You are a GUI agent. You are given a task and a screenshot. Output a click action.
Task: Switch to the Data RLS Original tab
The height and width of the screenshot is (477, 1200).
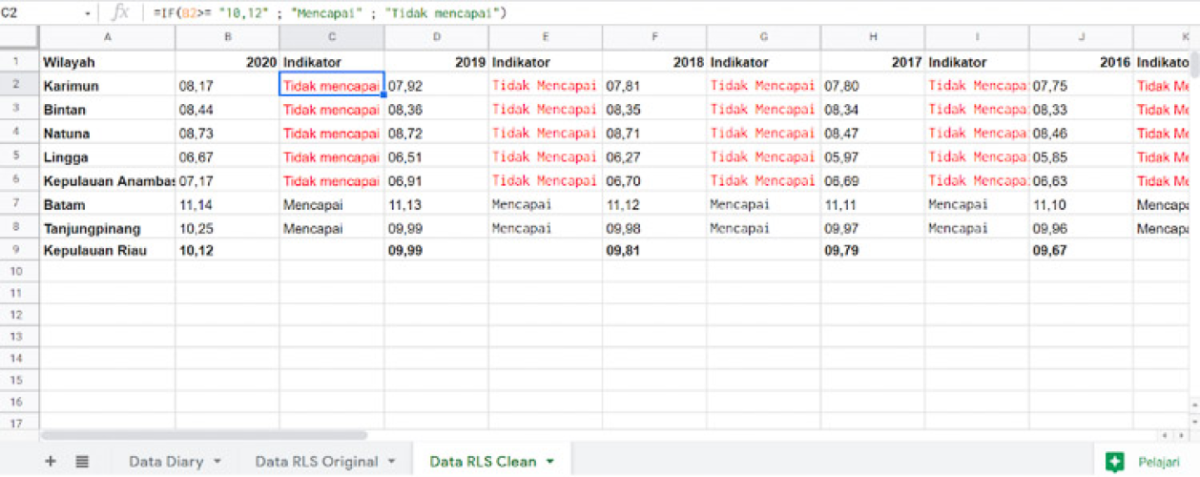tap(316, 461)
